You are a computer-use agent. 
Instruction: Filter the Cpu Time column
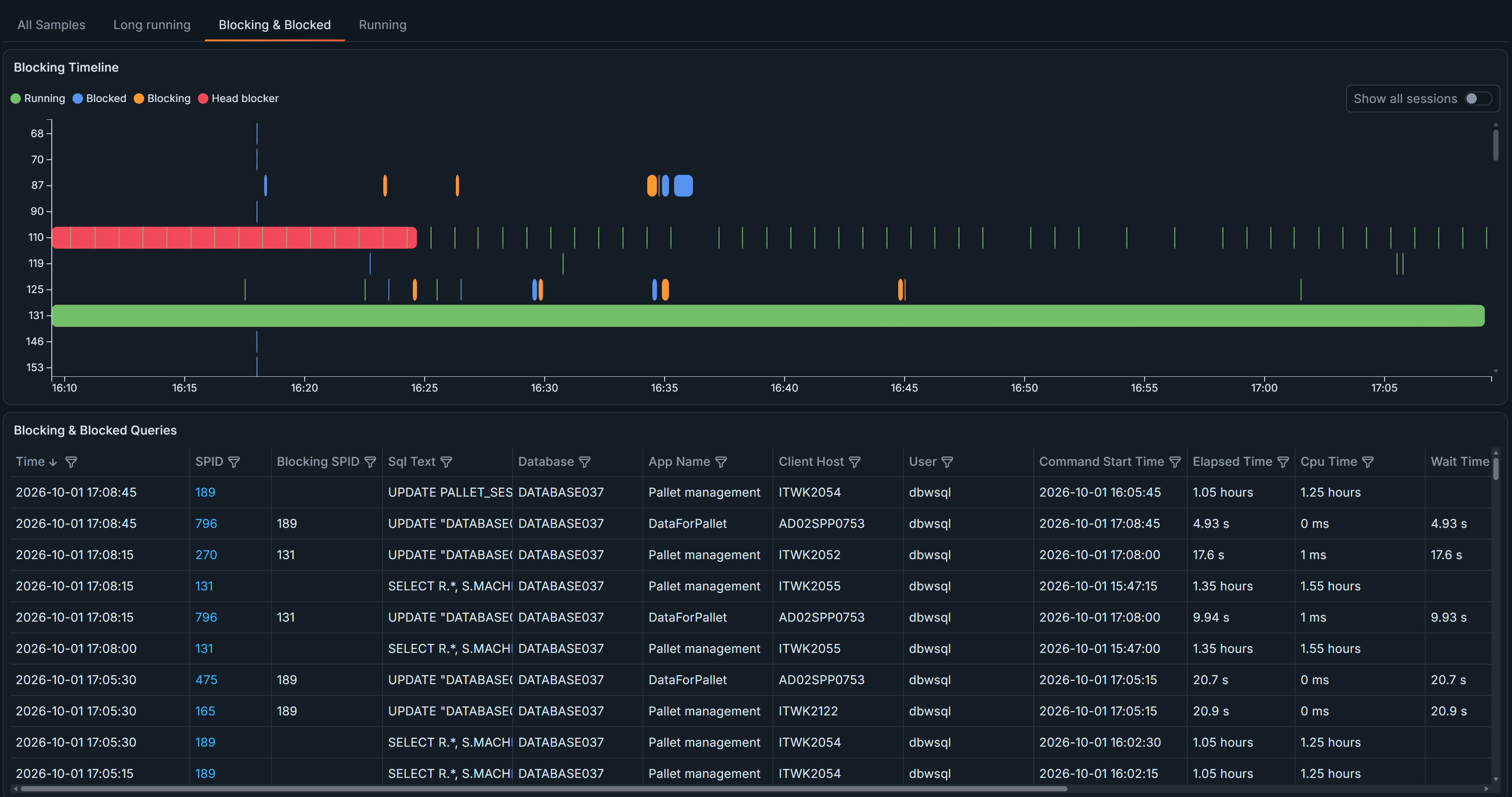(x=1367, y=462)
